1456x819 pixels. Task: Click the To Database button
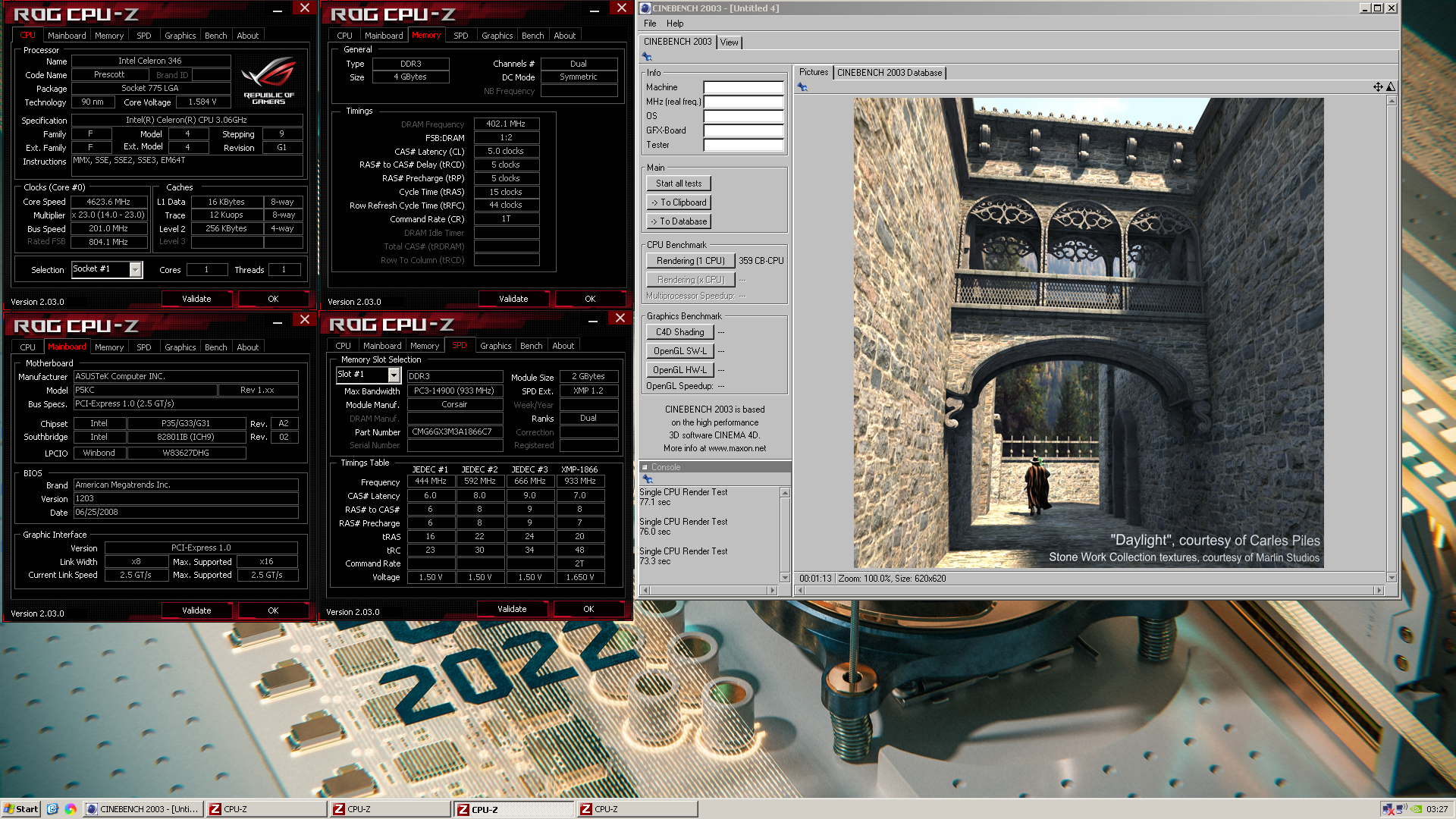pos(679,221)
